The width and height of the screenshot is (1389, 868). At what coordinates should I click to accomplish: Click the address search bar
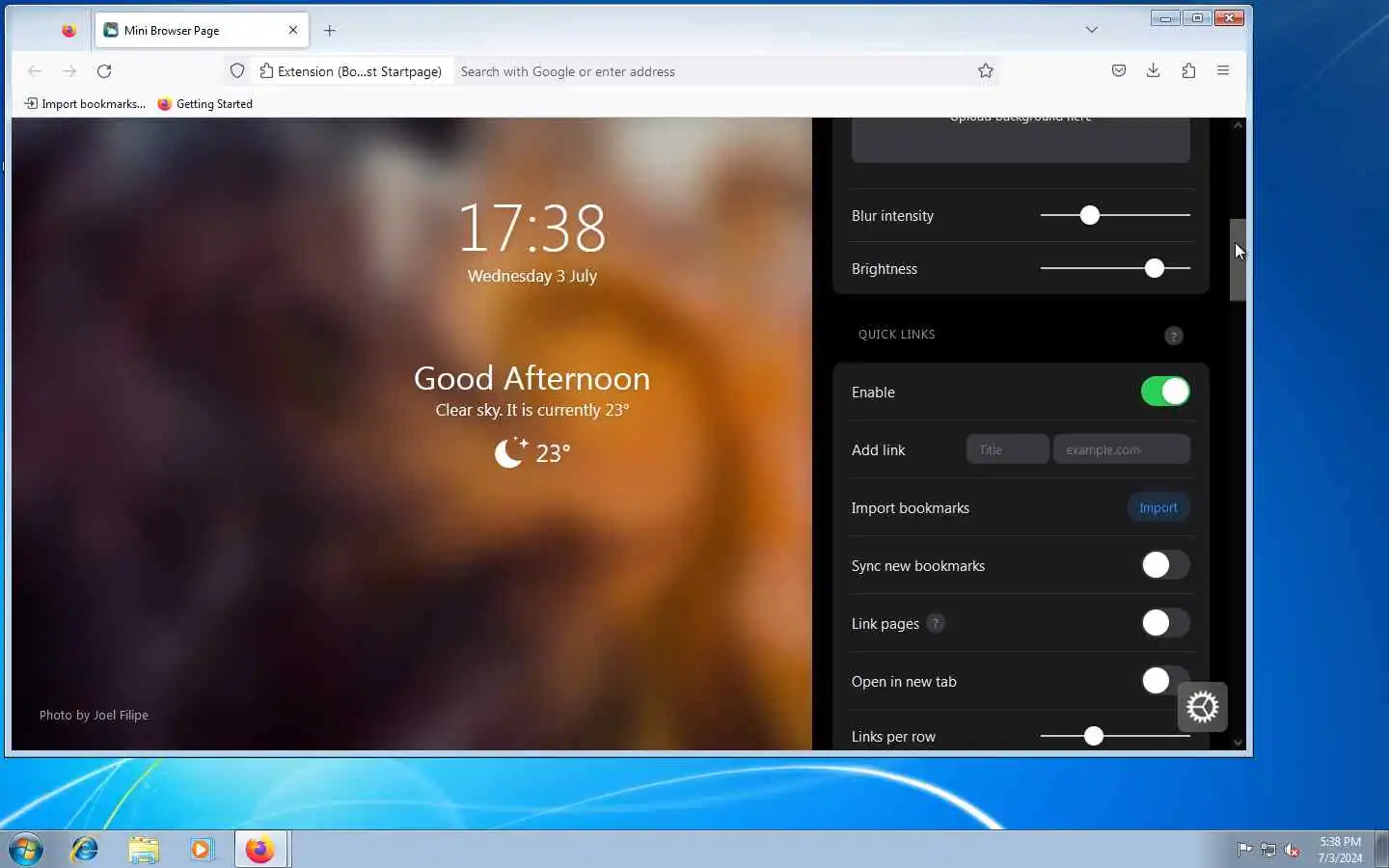712,71
